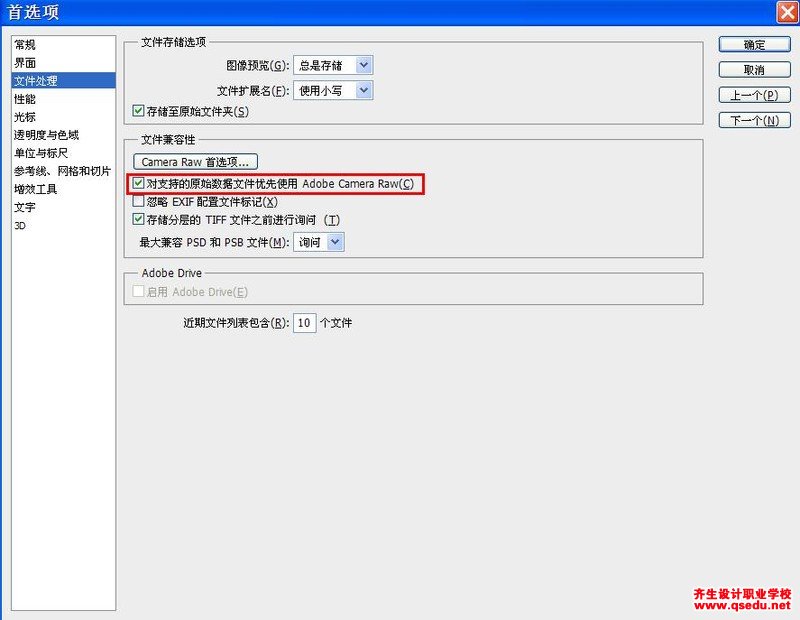Toggle ask before saving layered TIFF checkbox
The height and width of the screenshot is (620, 800).
139,220
